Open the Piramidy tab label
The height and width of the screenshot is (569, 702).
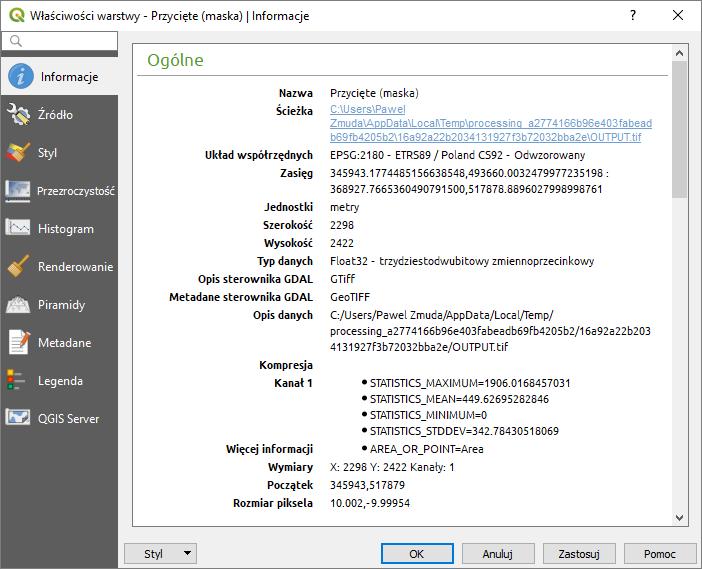tap(61, 305)
